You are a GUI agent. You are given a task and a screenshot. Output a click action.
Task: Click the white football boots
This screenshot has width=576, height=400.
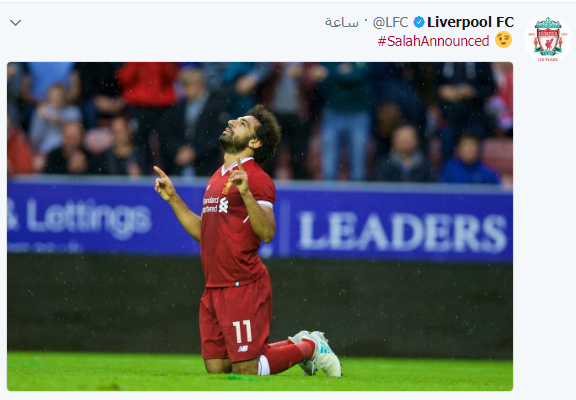point(317,353)
